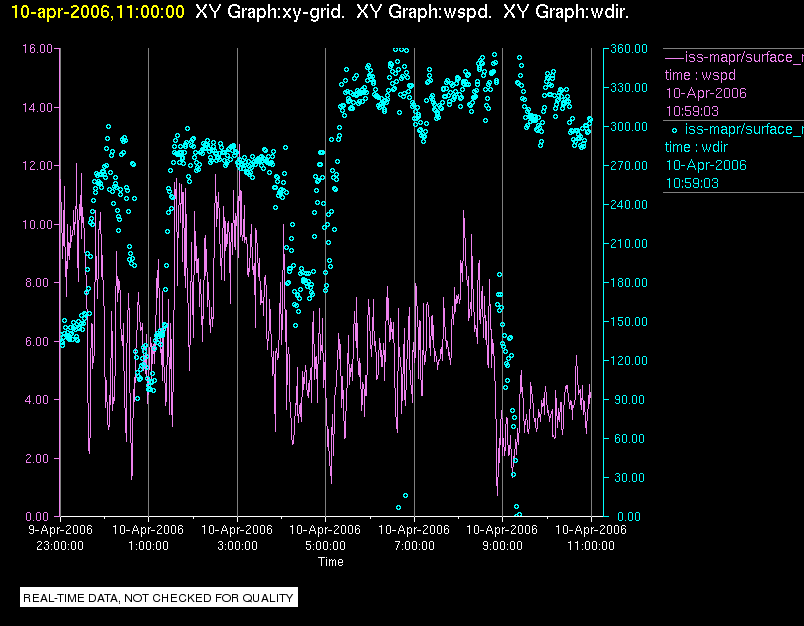Click the 180.00 wind direction axis label

tap(629, 283)
